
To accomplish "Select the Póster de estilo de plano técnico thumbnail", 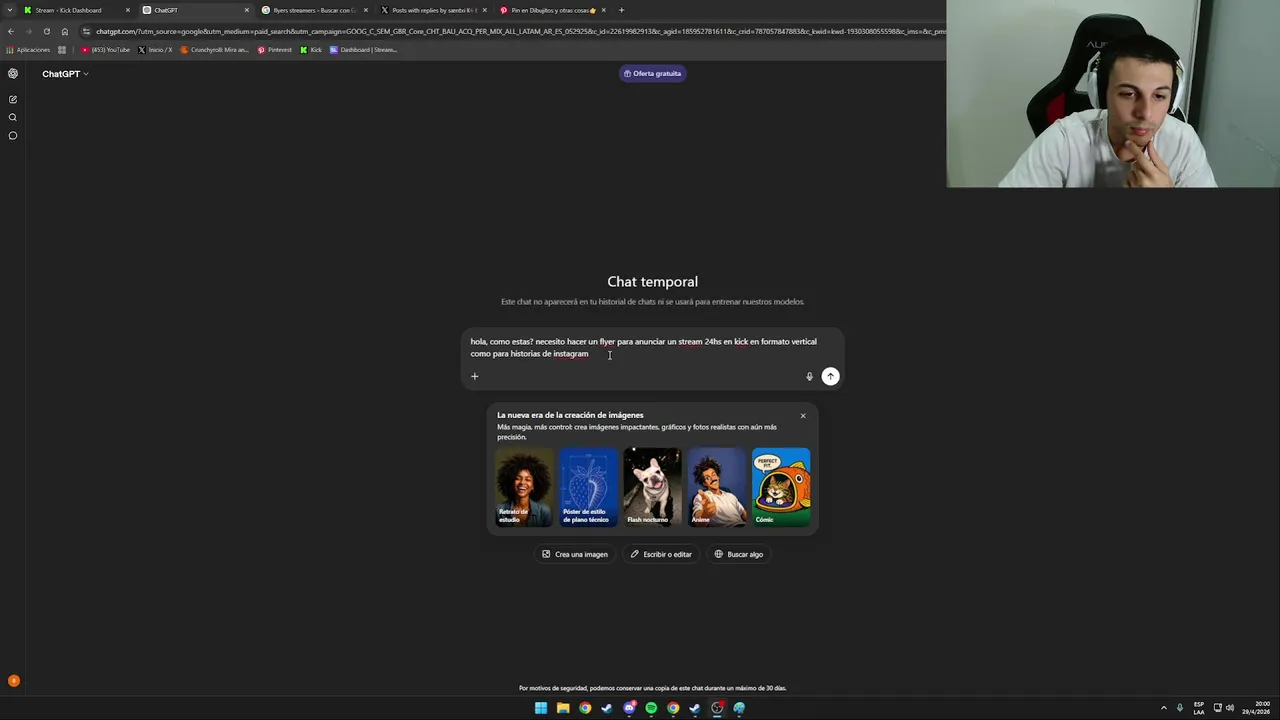I will (x=588, y=487).
